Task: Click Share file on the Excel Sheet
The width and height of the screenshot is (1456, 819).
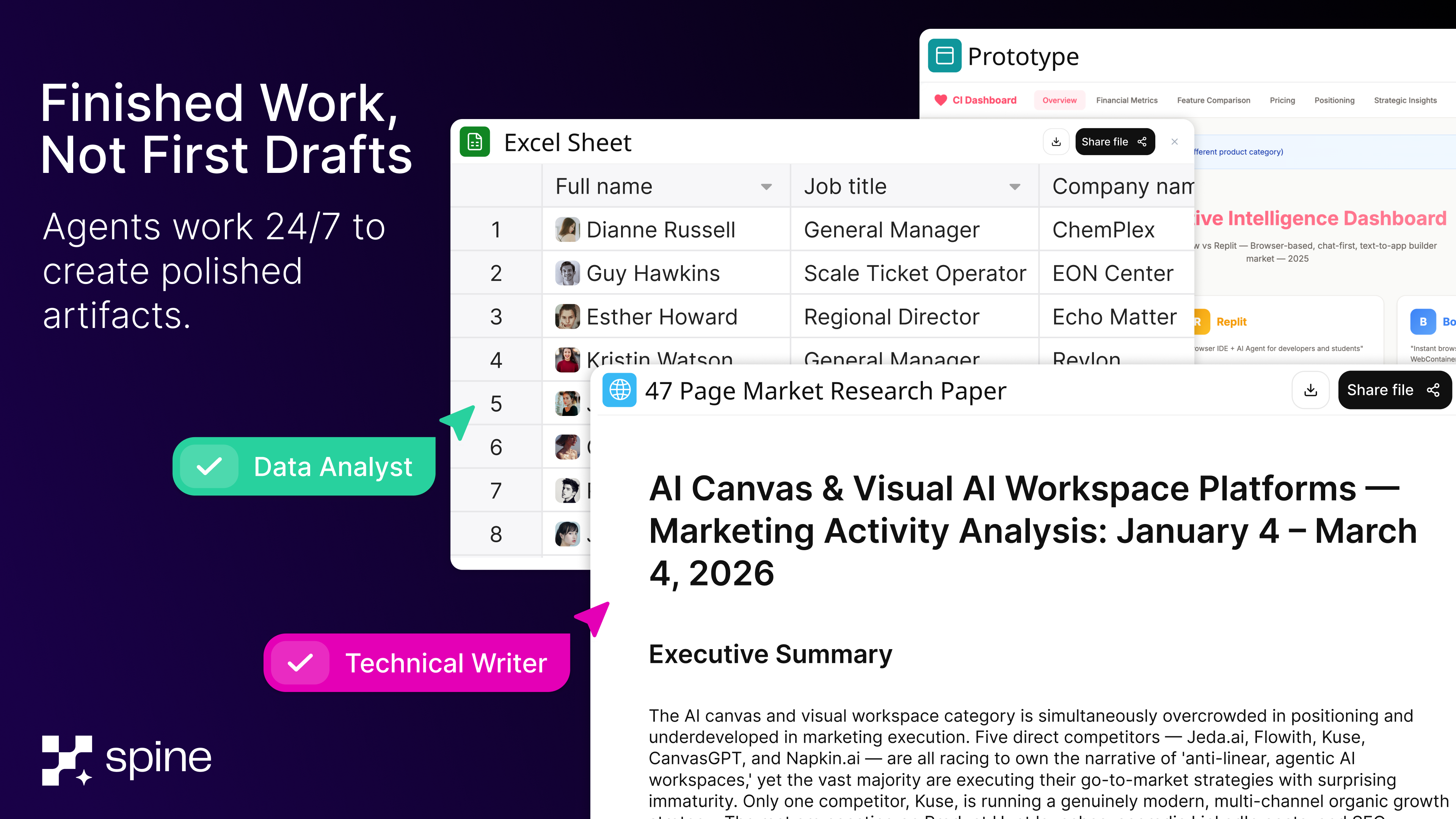Action: 1114,142
